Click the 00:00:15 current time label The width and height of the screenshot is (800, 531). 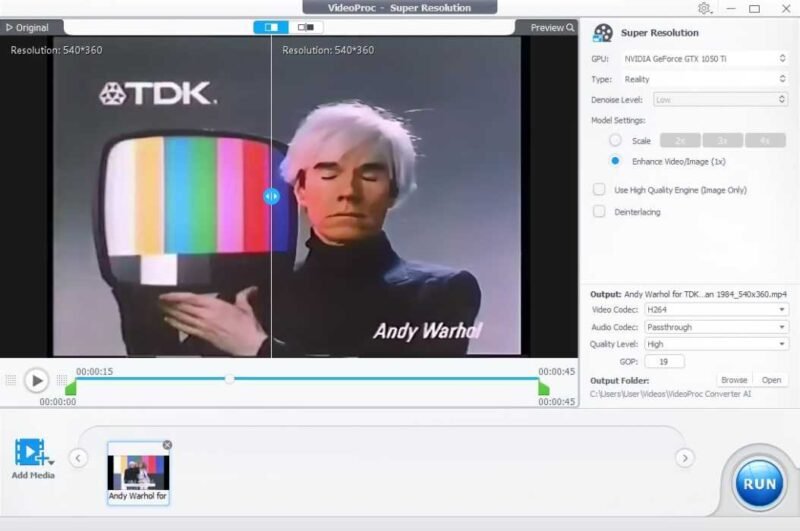click(x=94, y=371)
